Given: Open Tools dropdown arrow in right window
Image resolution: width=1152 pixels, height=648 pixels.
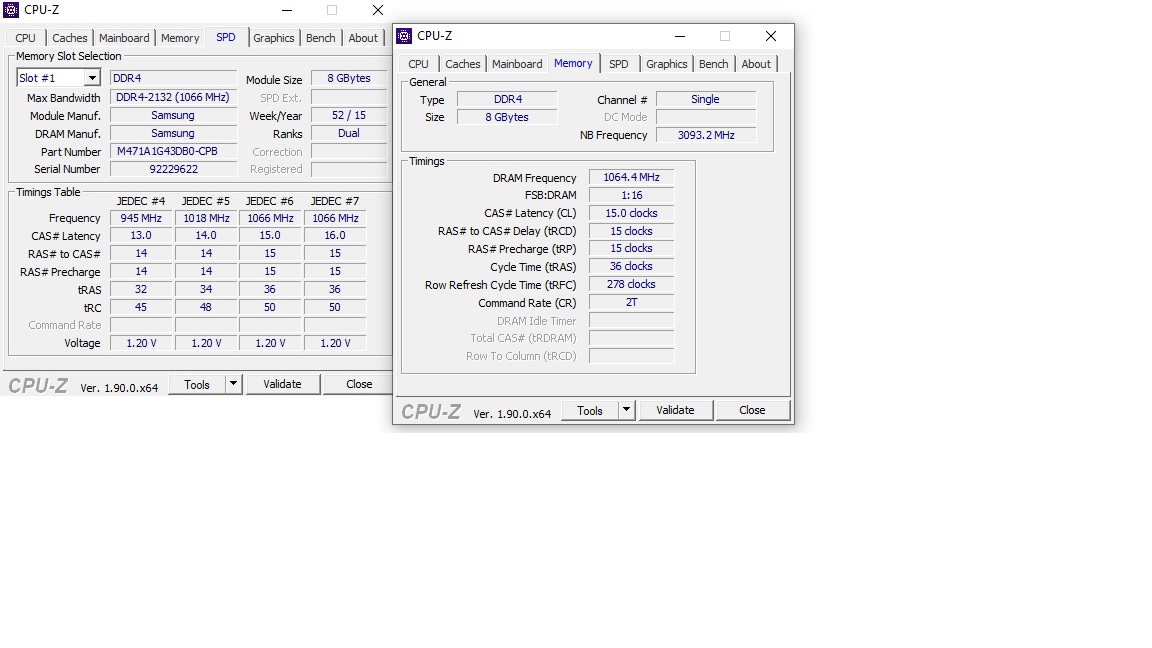Looking at the screenshot, I should coord(627,410).
